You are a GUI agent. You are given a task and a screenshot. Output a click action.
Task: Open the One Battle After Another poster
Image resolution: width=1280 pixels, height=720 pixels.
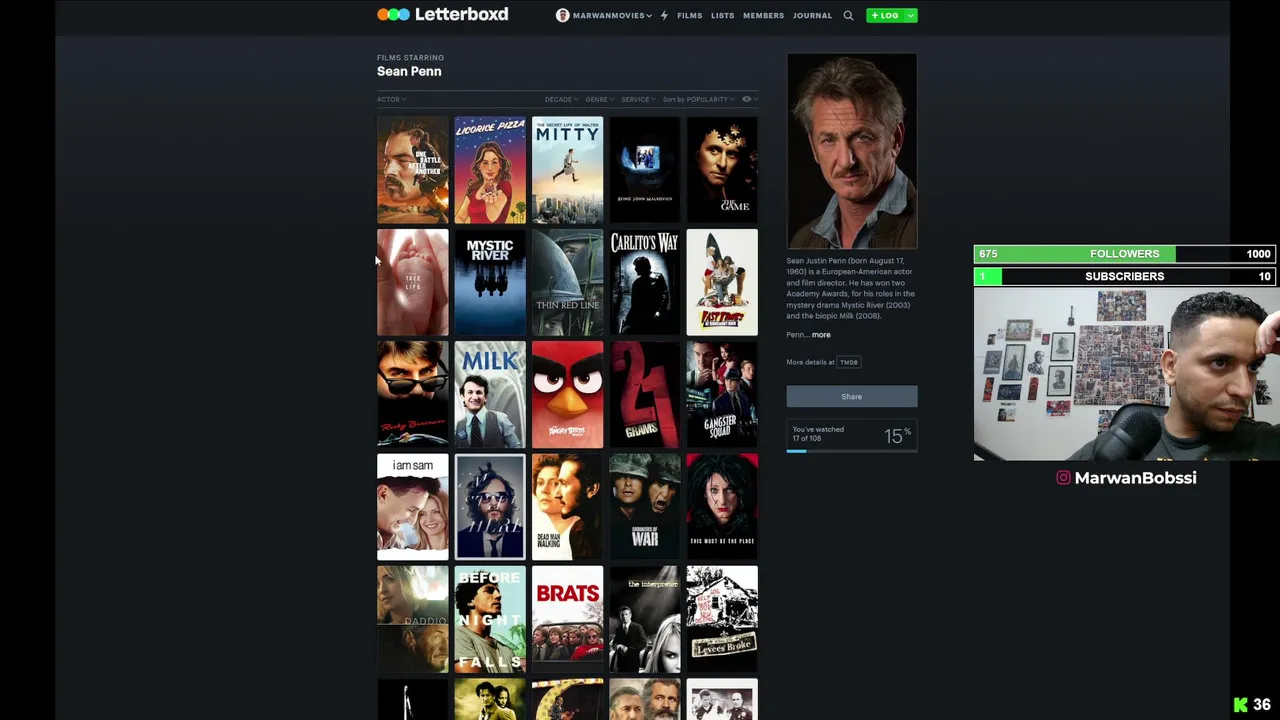[412, 170]
